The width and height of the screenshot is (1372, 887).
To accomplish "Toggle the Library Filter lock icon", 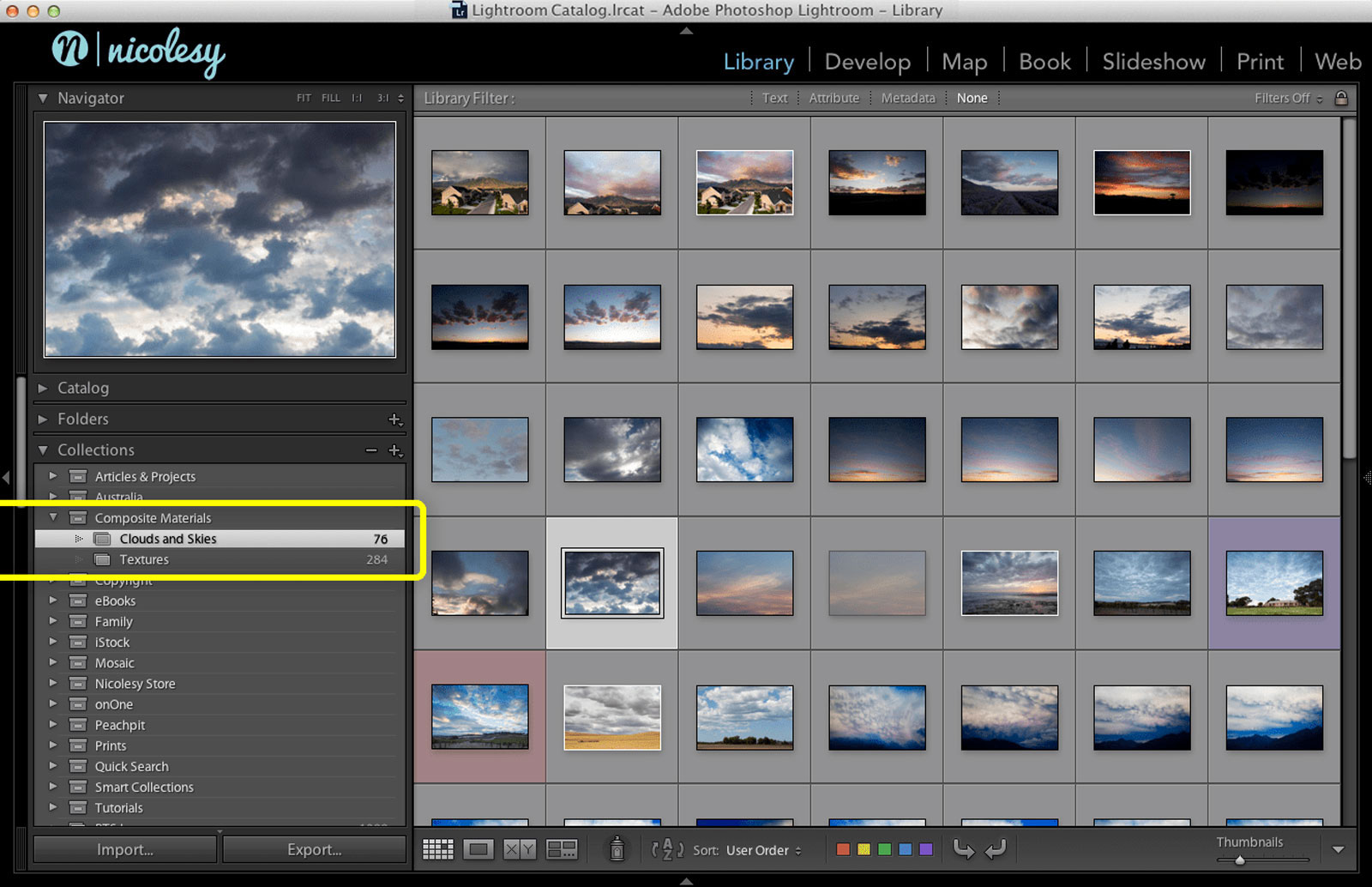I will (x=1341, y=98).
